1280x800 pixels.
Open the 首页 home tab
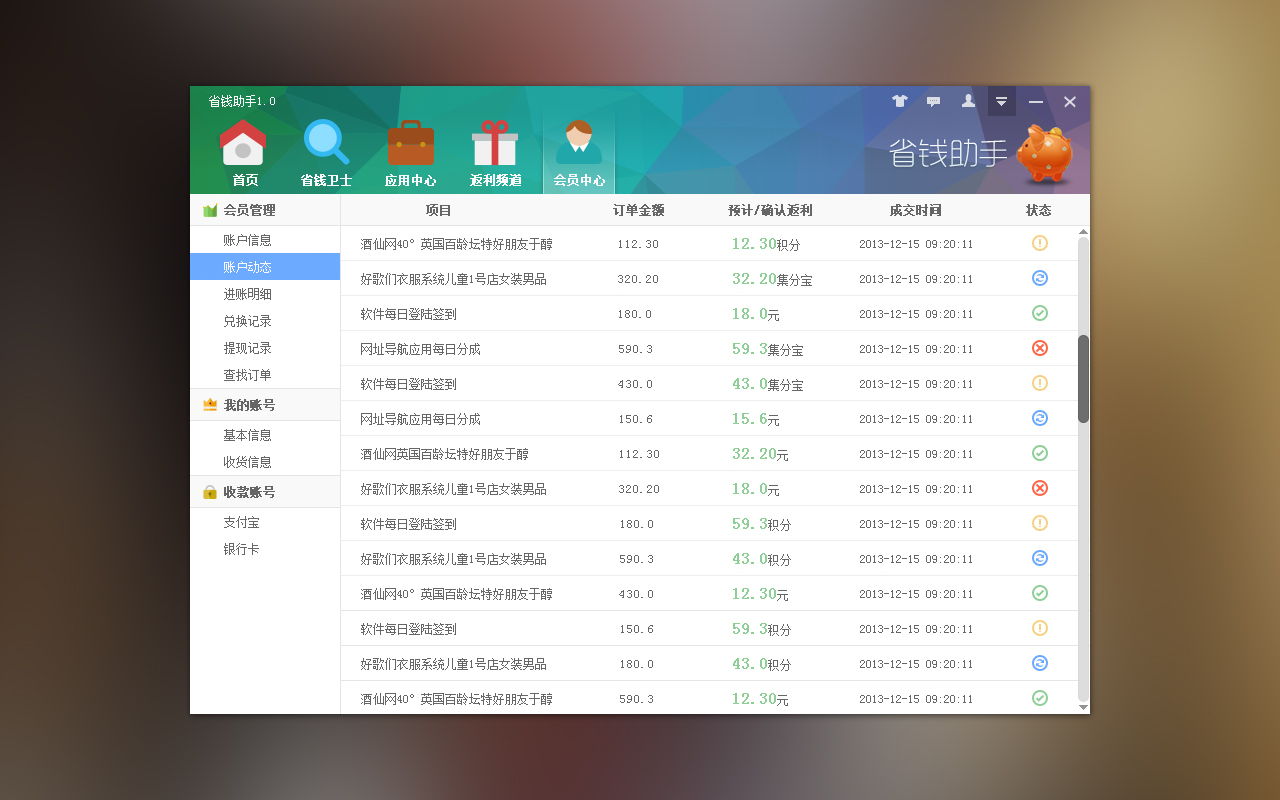click(x=243, y=153)
